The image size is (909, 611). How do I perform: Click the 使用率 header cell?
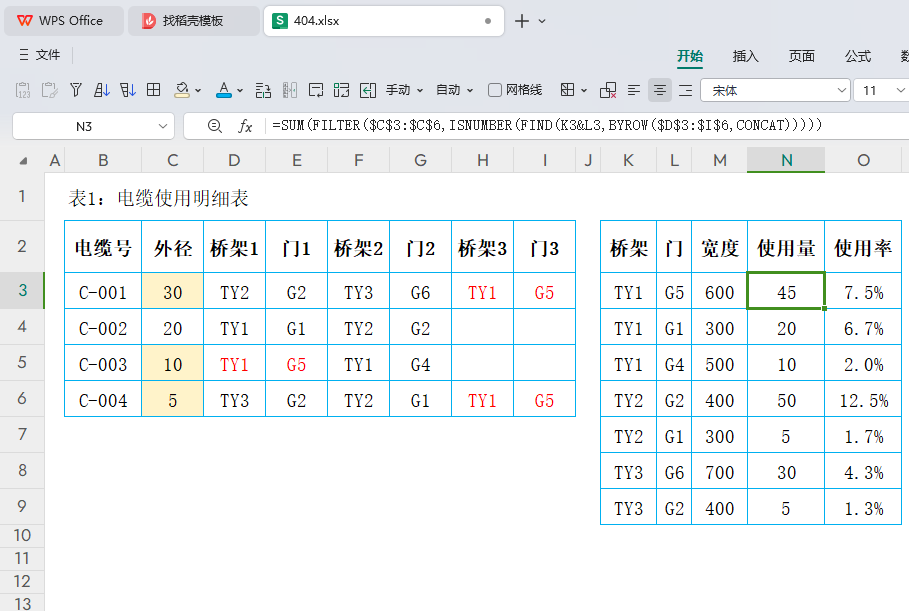863,248
